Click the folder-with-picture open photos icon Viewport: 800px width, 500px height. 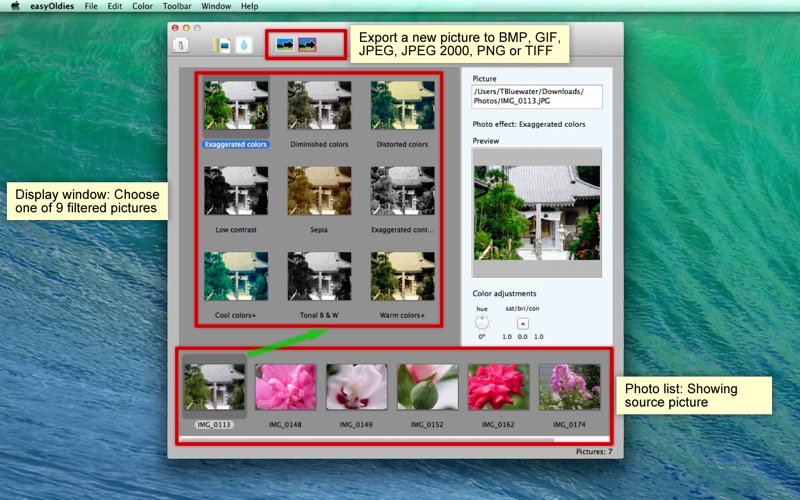221,45
